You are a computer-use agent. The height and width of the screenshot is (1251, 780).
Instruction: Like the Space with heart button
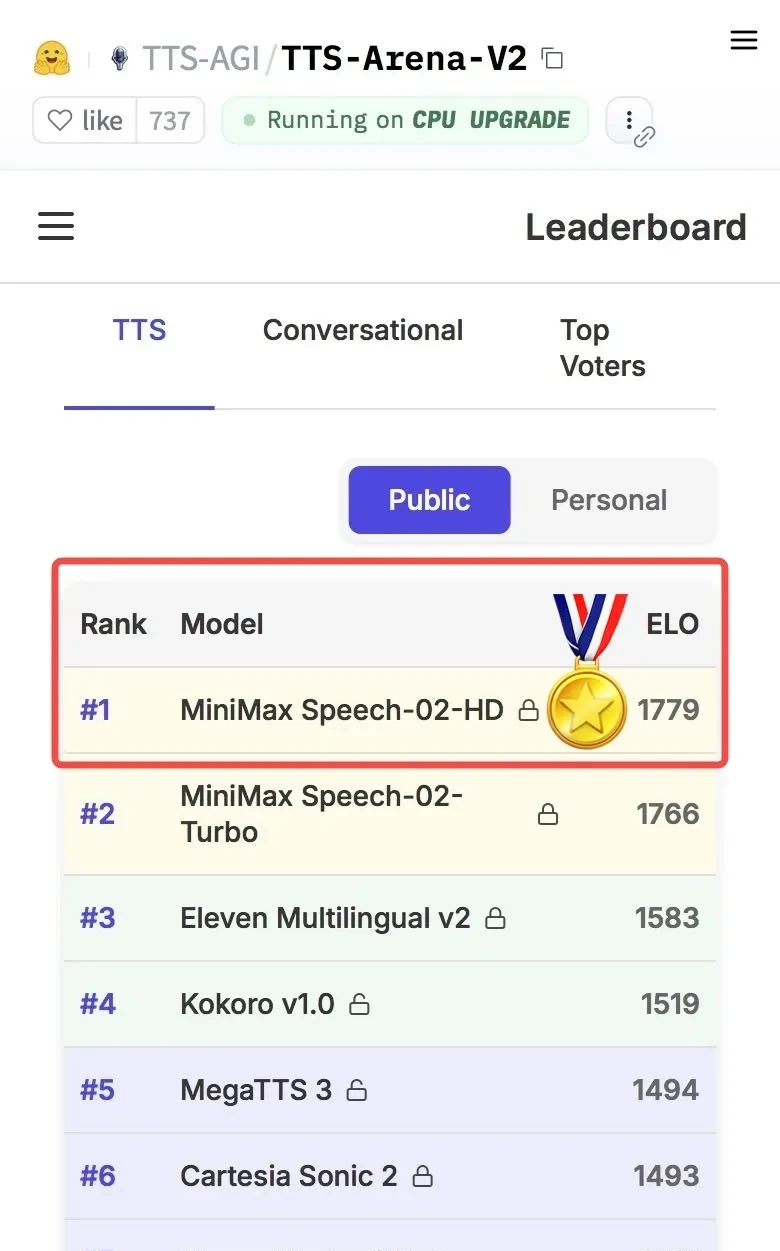coord(85,121)
